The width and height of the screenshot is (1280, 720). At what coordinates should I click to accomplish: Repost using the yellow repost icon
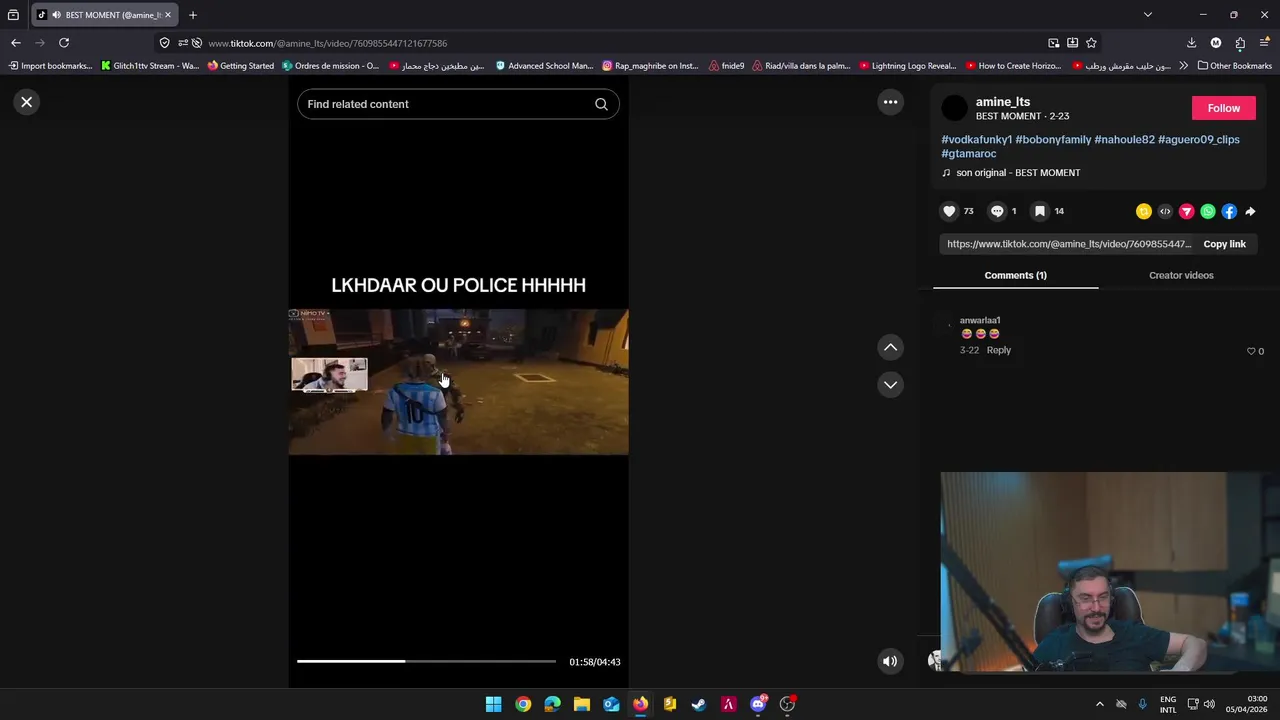pos(1144,211)
